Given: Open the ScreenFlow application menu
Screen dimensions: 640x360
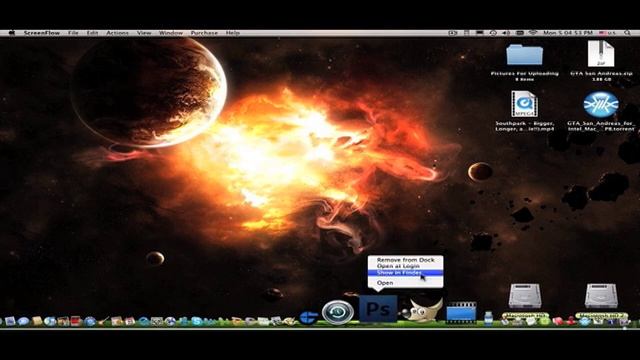Looking at the screenshot, I should (42, 33).
